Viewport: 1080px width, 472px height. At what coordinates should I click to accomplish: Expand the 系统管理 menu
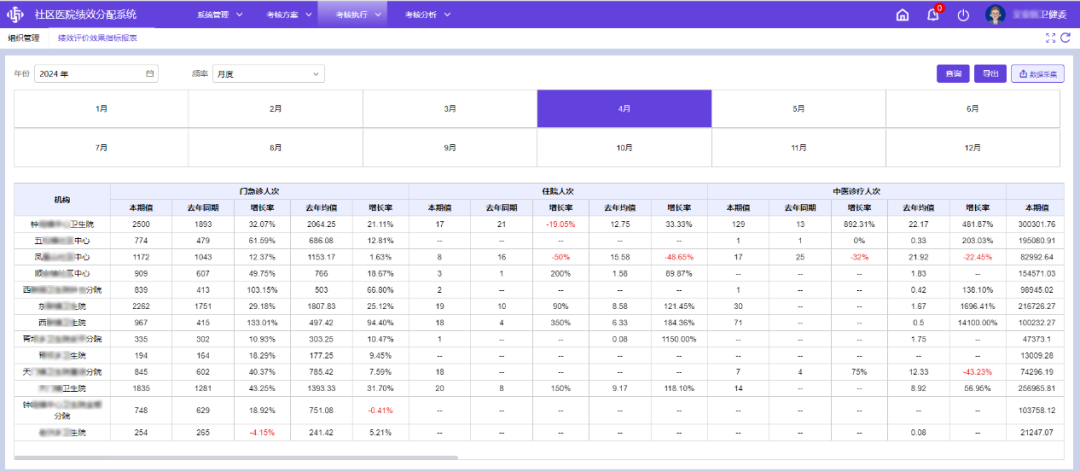pyautogui.click(x=219, y=15)
